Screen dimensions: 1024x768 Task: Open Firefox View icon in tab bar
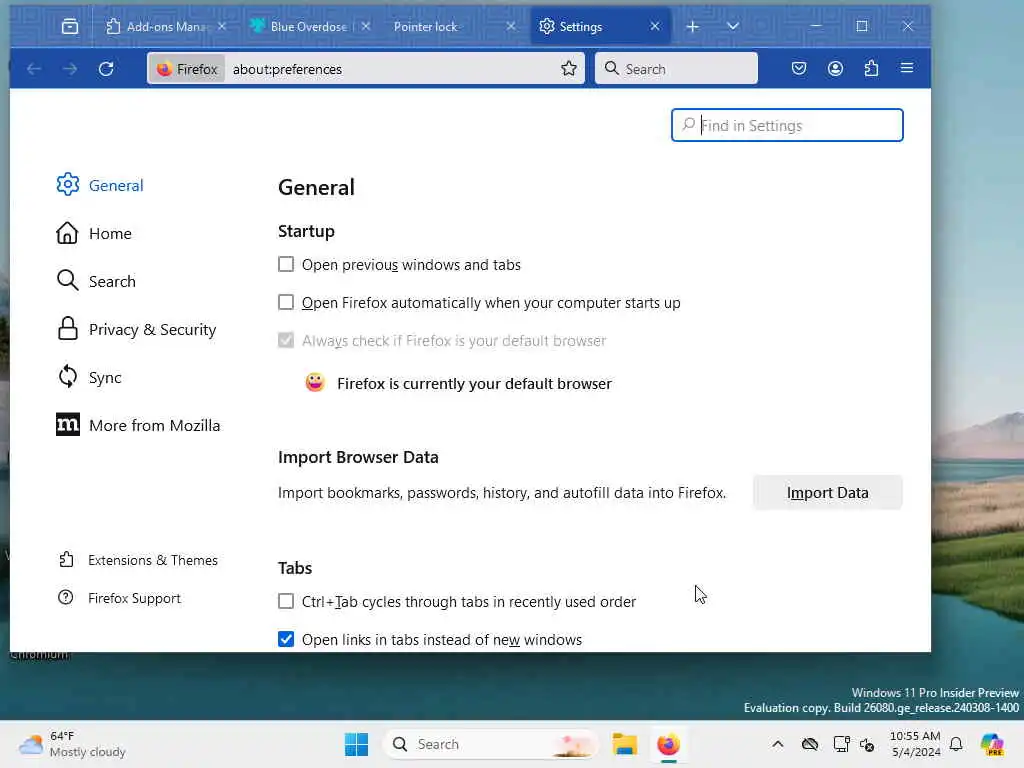[x=70, y=26]
